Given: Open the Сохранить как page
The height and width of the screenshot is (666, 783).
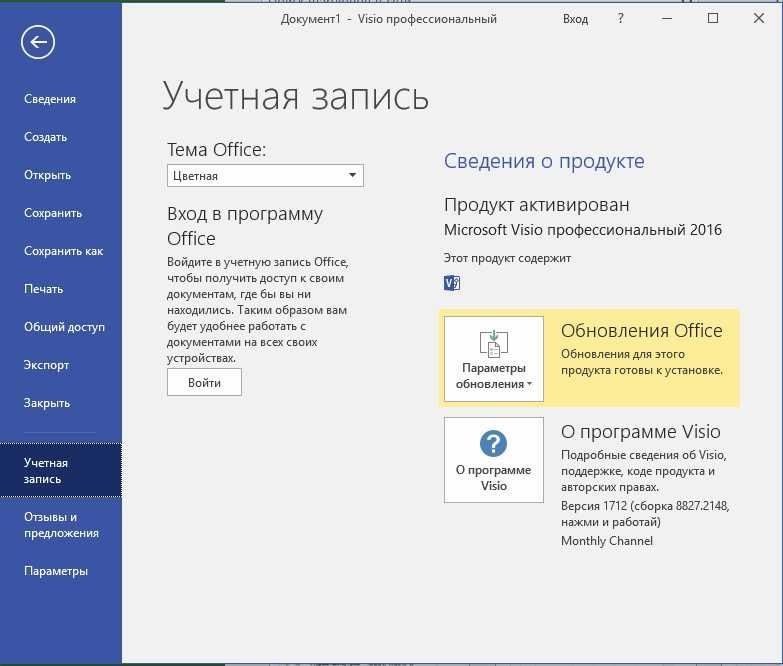Looking at the screenshot, I should [63, 251].
